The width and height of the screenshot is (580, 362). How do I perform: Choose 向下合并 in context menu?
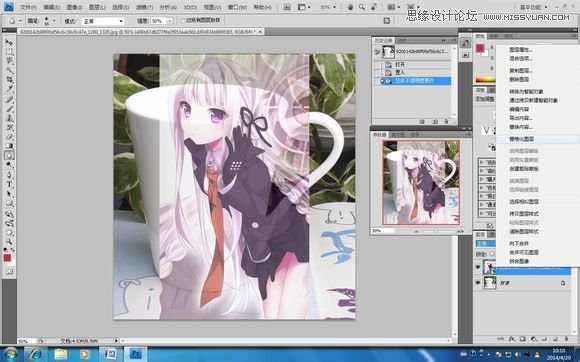pos(519,243)
